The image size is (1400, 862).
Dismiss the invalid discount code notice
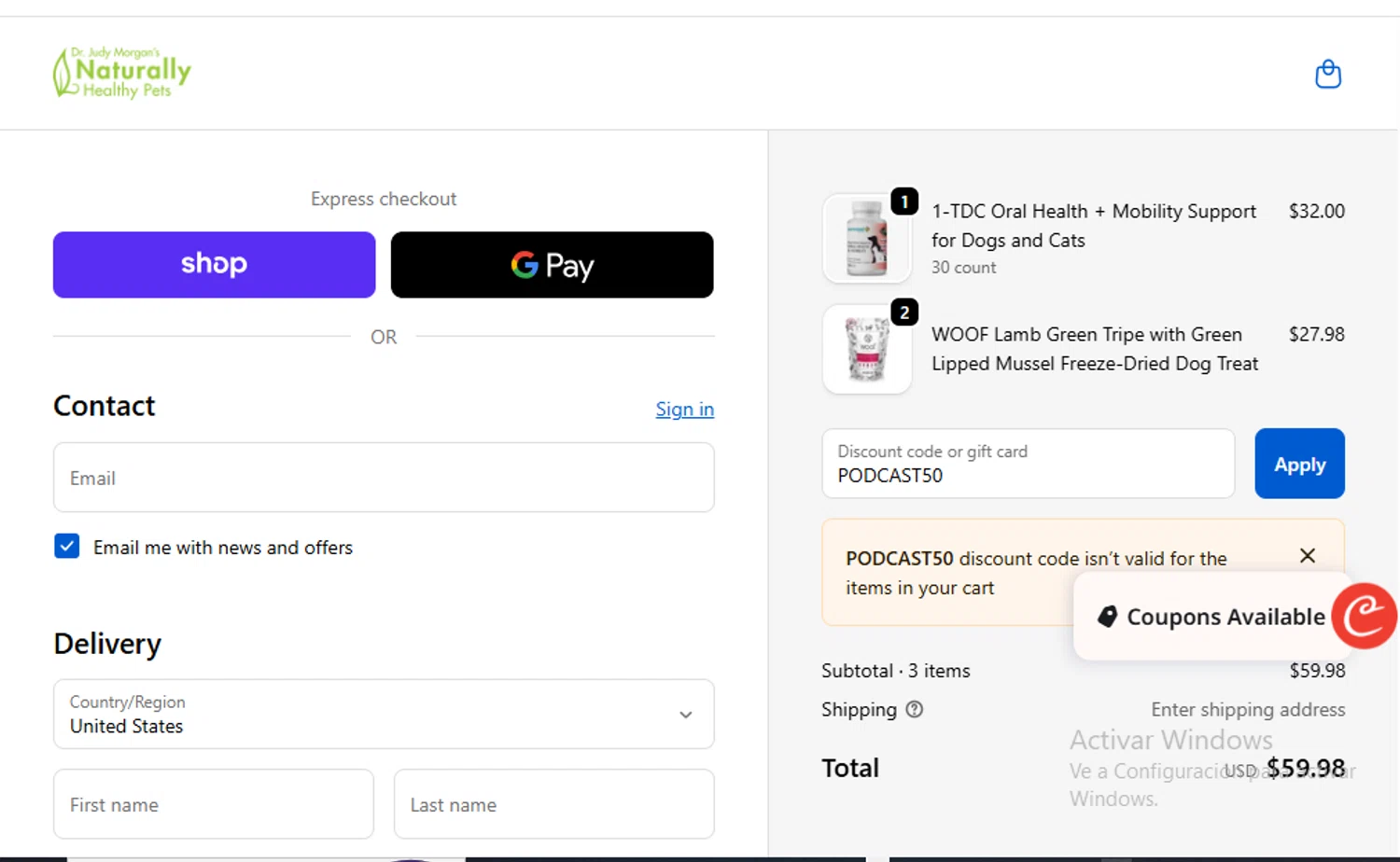click(1308, 556)
